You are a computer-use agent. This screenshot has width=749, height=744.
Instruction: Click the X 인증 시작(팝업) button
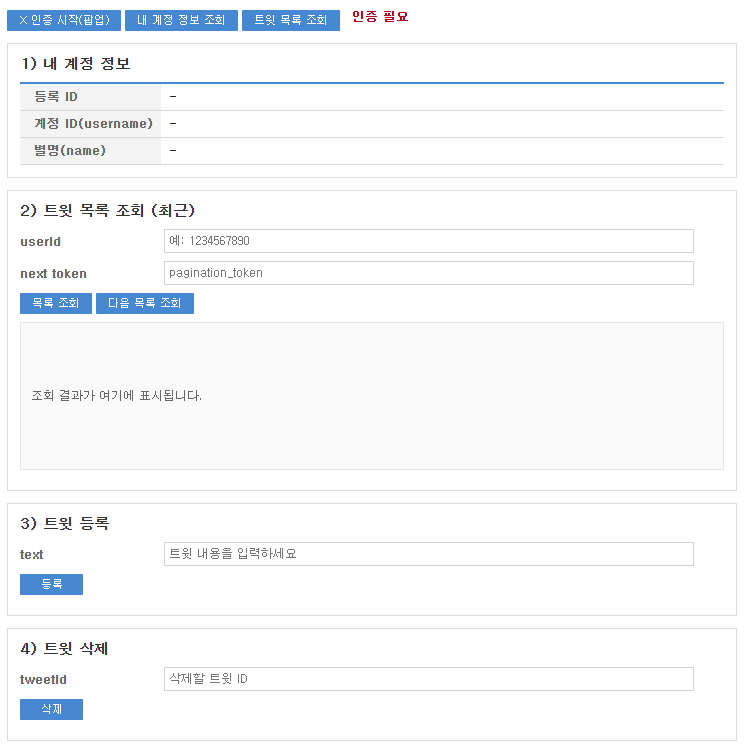coord(64,20)
